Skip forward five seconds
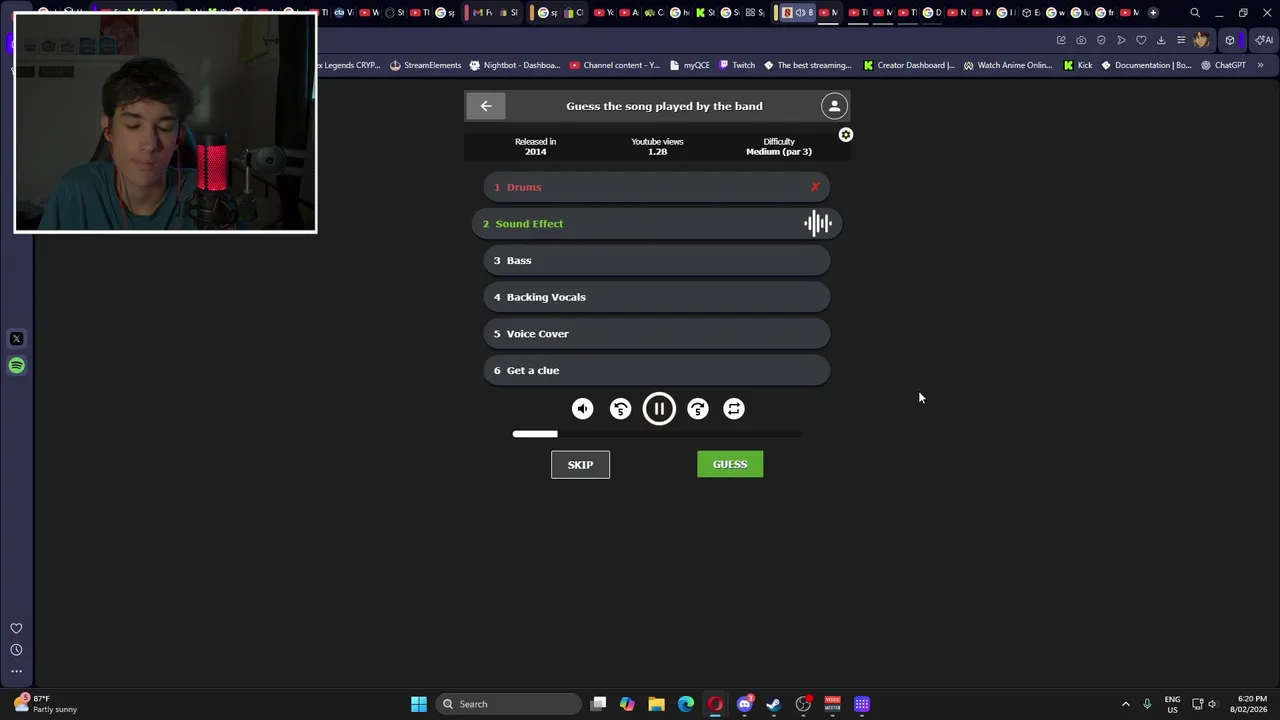 (698, 409)
